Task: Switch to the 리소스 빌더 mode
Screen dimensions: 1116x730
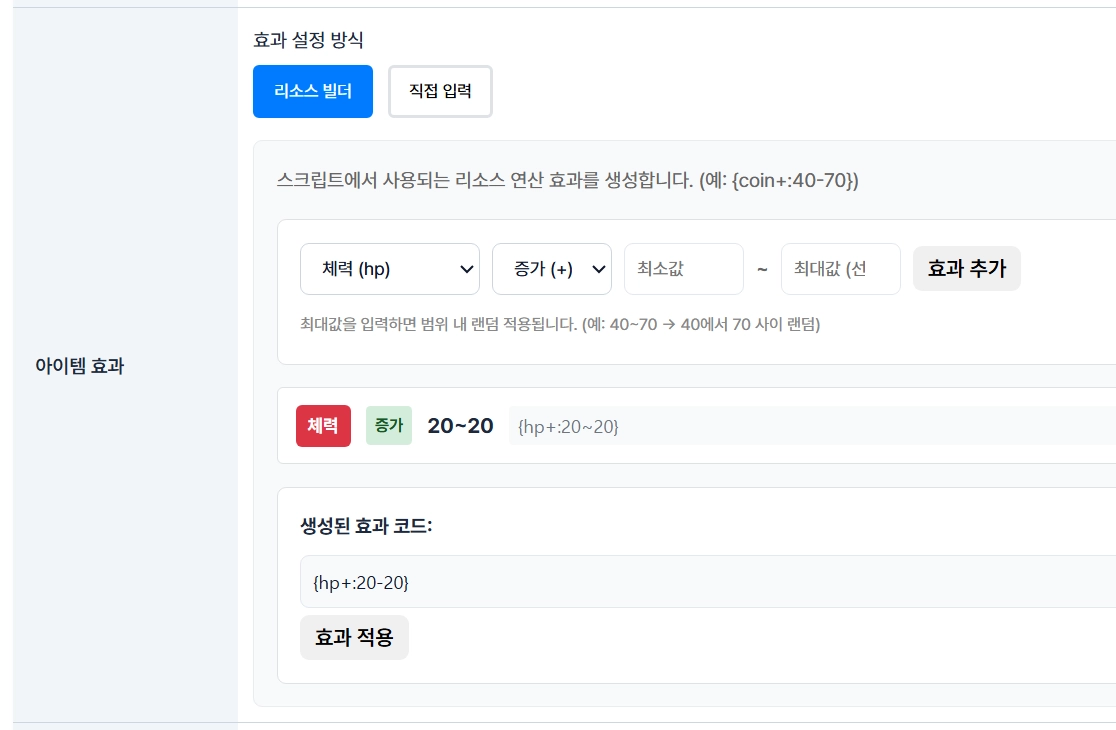Action: pos(312,92)
